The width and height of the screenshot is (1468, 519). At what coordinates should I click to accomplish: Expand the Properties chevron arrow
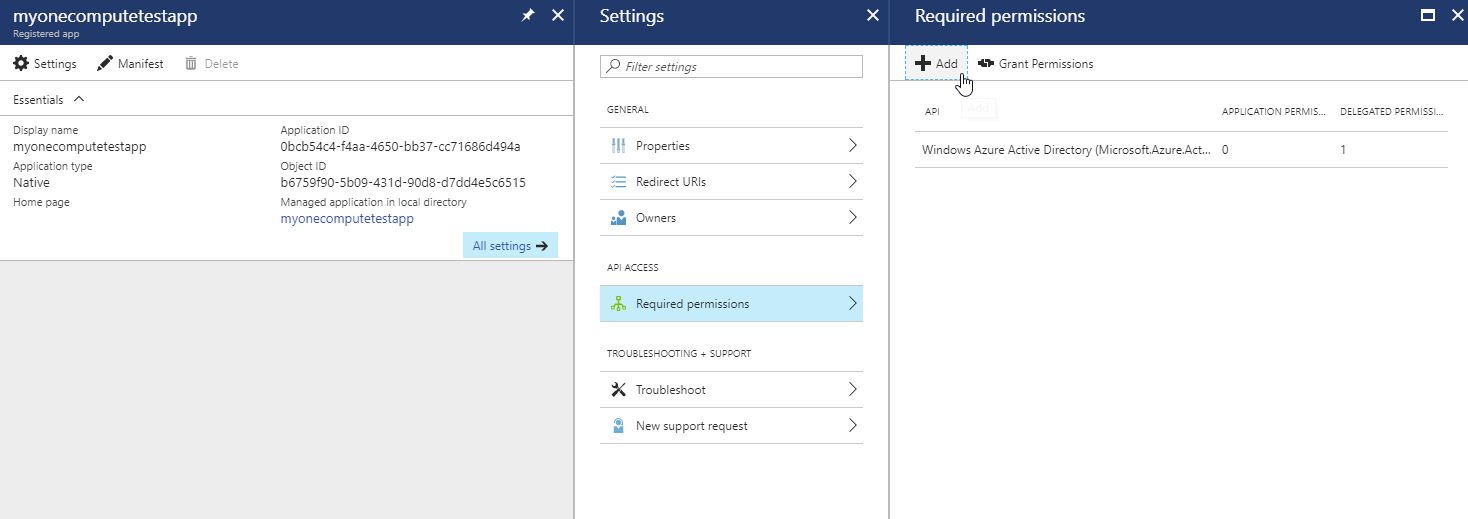coord(852,146)
